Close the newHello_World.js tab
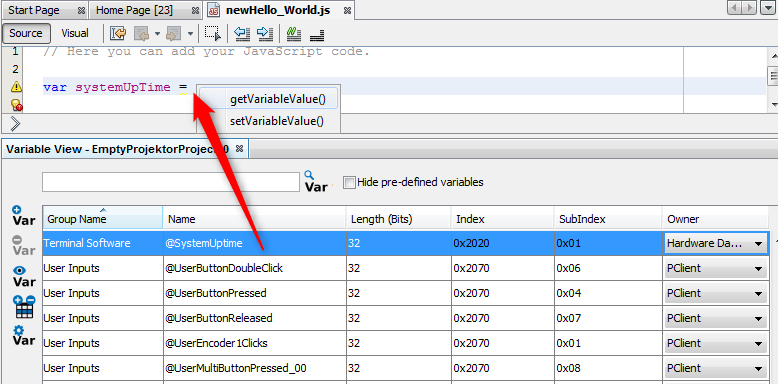The image size is (778, 384). pyautogui.click(x=347, y=10)
